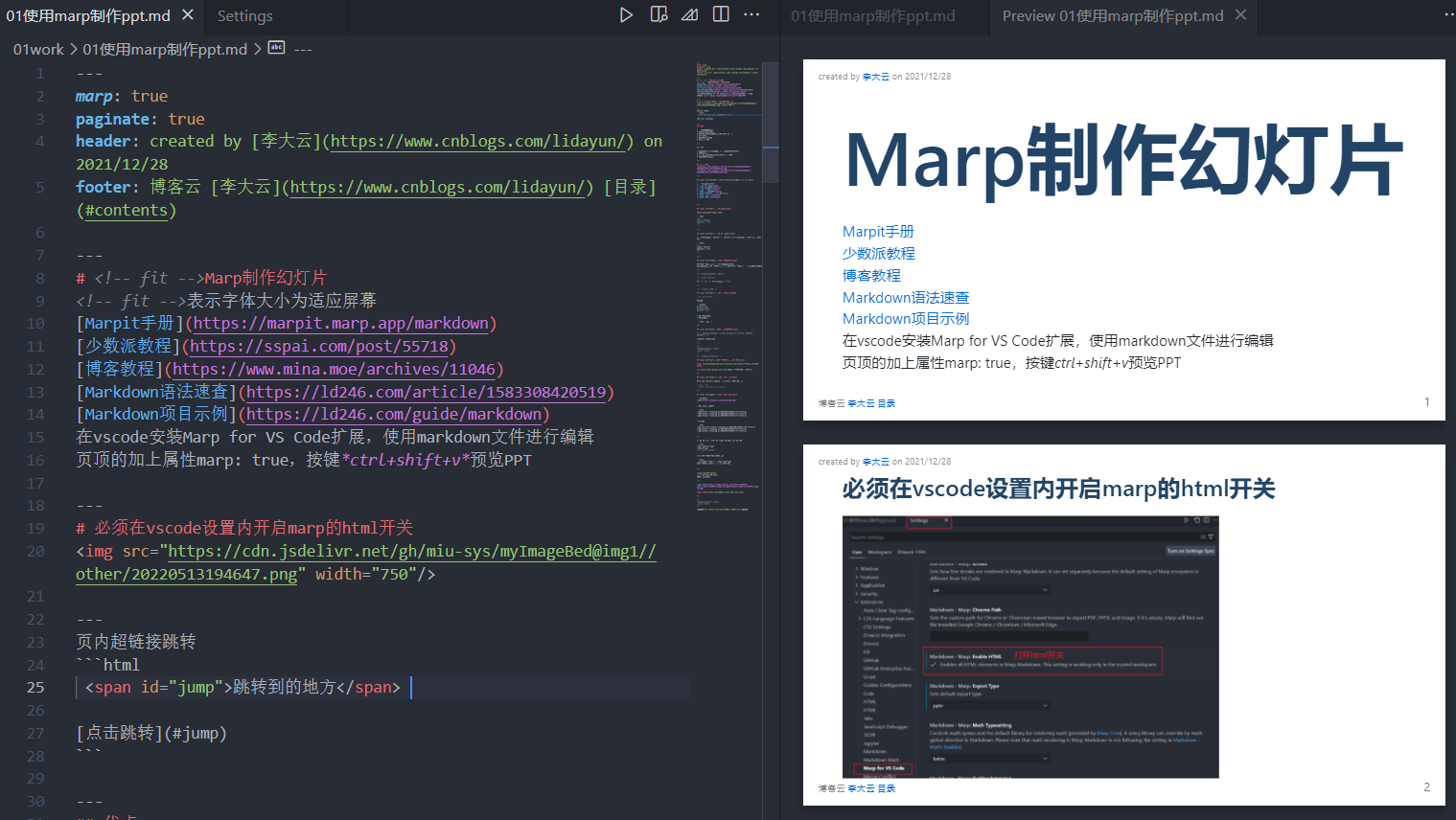Run the current file with the play icon

(626, 14)
